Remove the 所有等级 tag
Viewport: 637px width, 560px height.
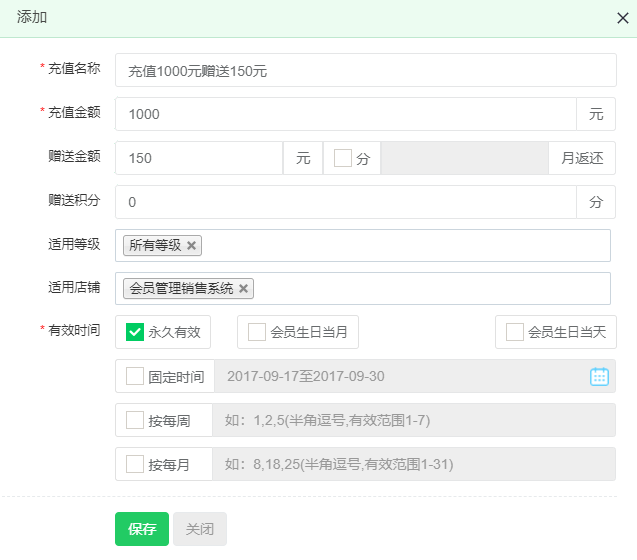tap(191, 245)
